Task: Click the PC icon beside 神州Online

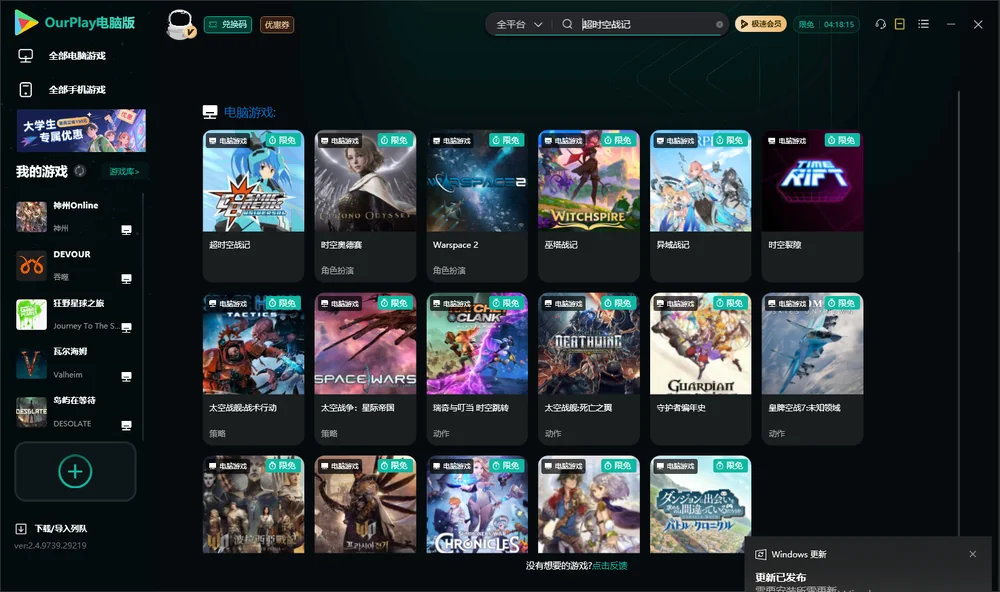Action: pos(126,230)
